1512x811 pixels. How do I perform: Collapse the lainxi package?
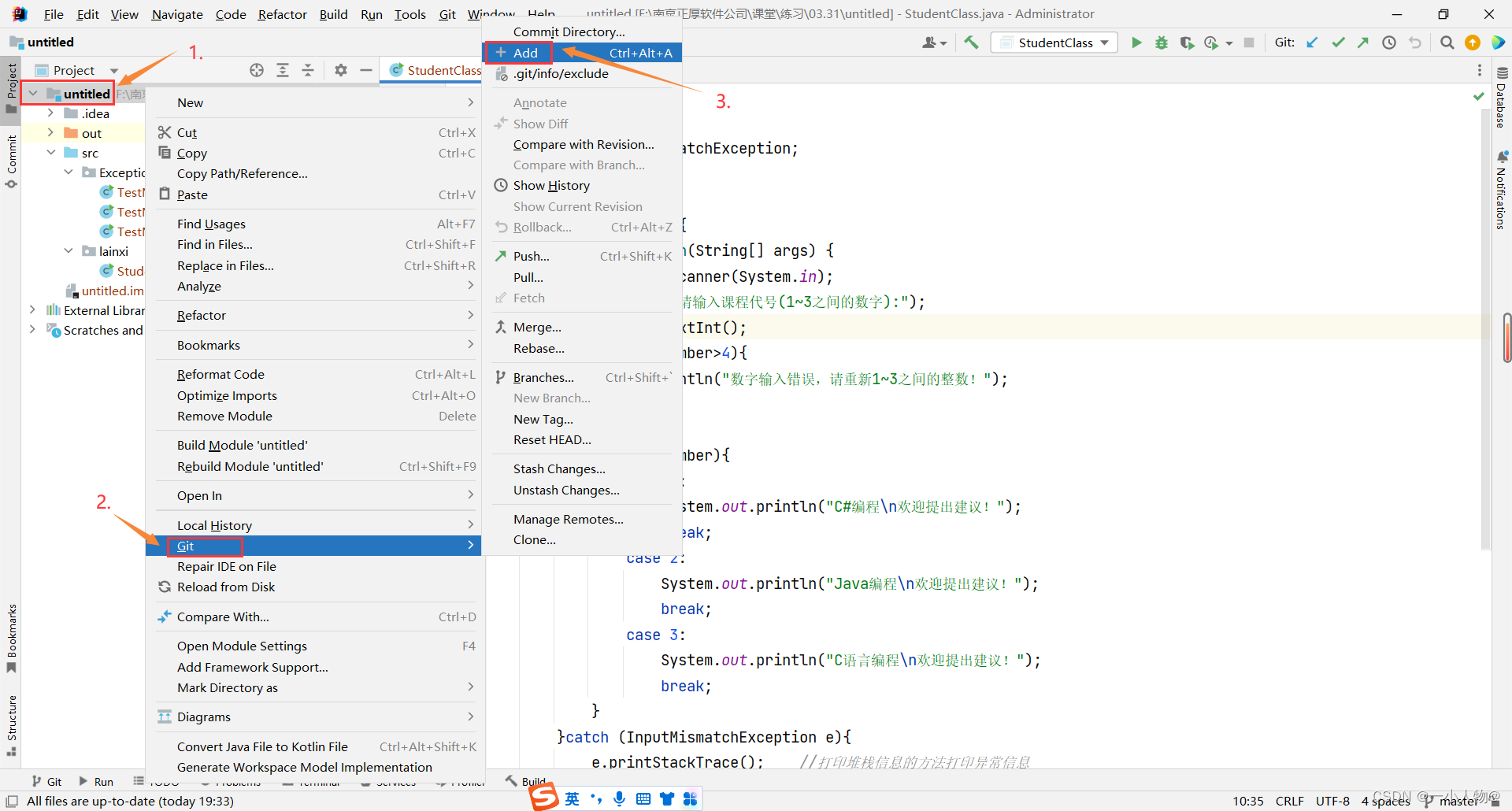pyautogui.click(x=69, y=251)
